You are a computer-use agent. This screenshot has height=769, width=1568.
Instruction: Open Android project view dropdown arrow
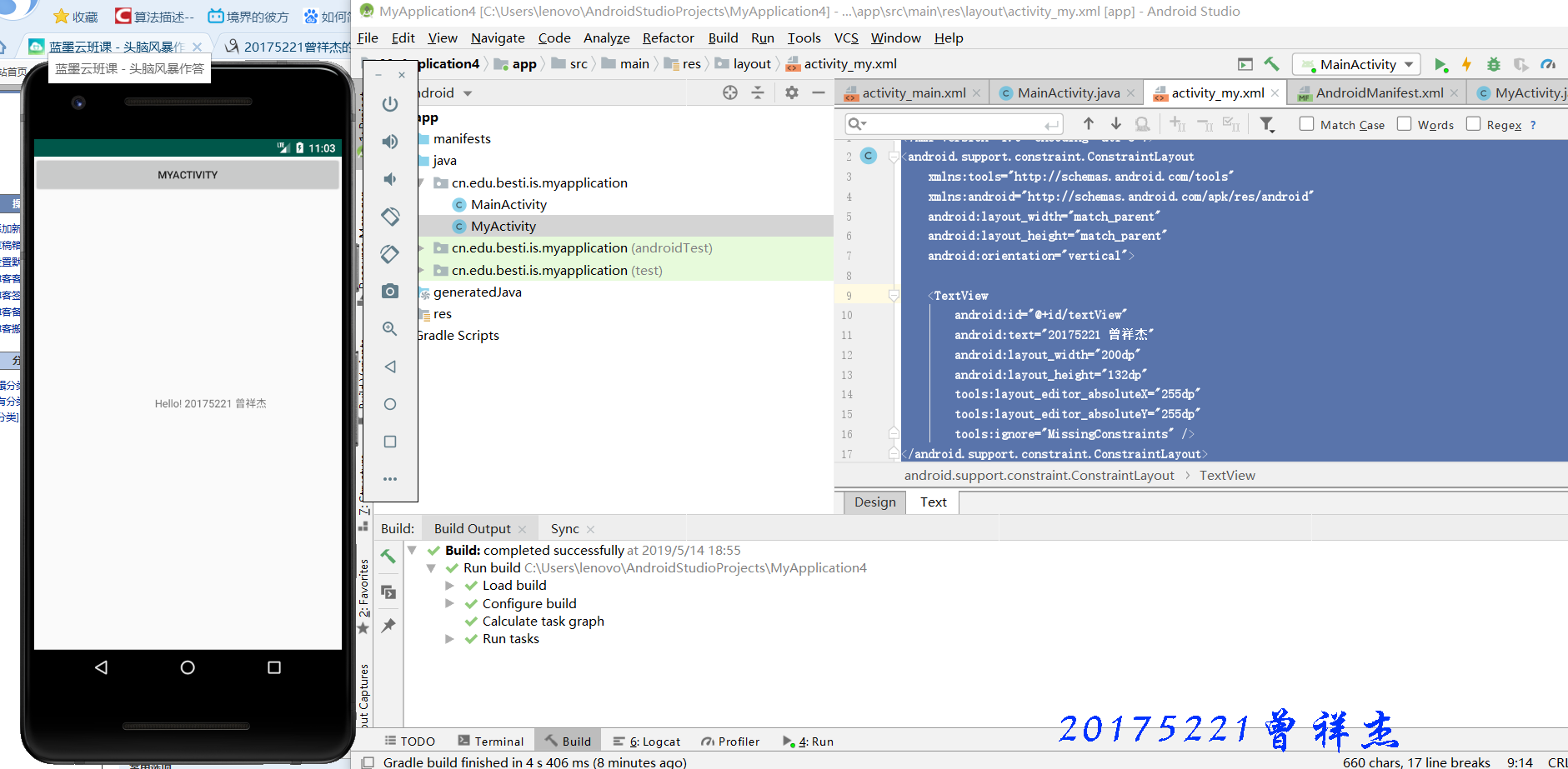(x=468, y=93)
